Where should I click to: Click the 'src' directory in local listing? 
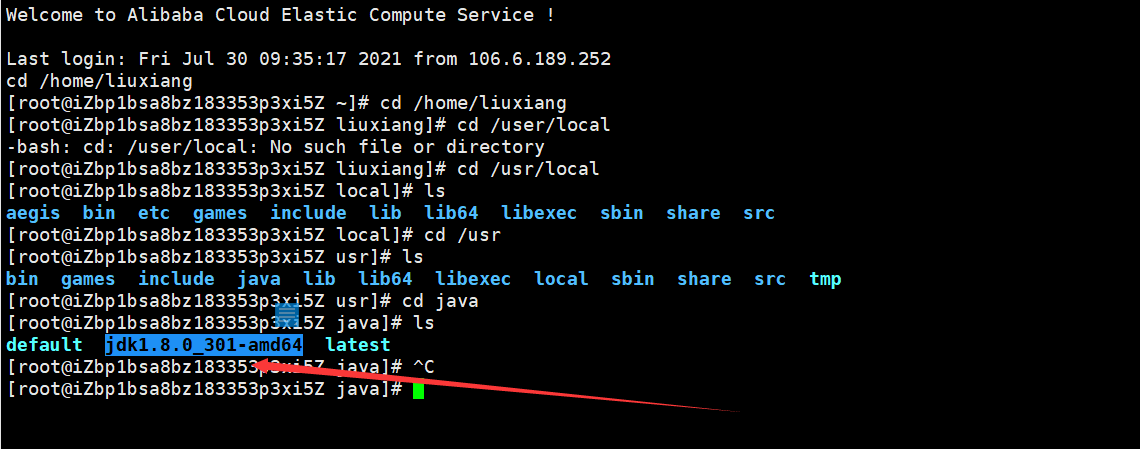coord(759,214)
